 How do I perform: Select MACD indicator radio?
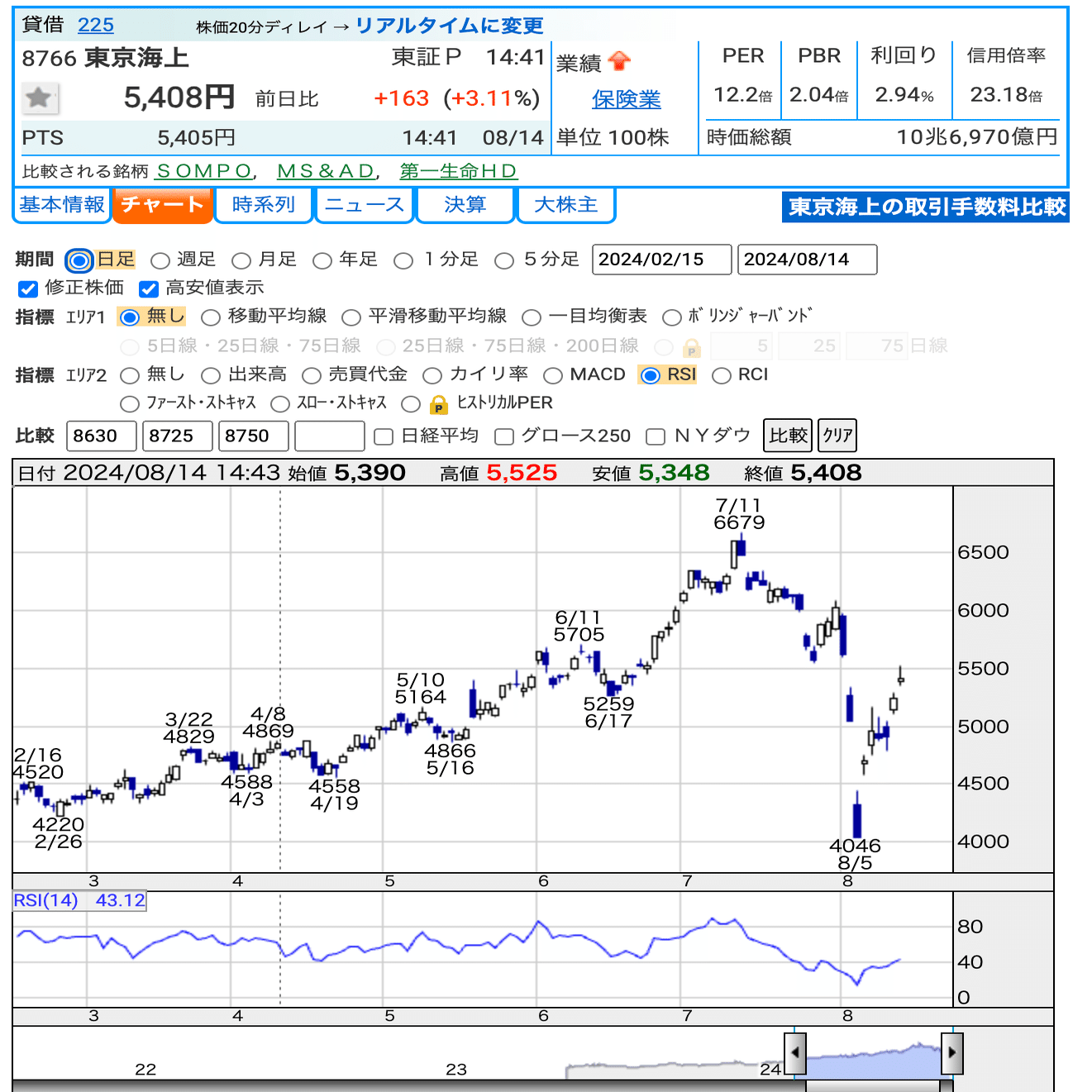553,376
